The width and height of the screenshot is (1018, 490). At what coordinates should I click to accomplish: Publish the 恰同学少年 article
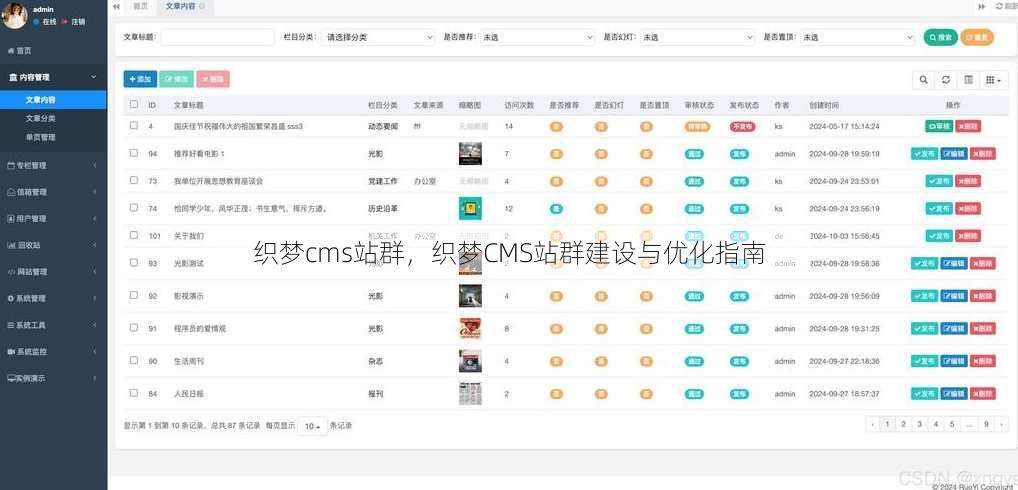tap(939, 208)
